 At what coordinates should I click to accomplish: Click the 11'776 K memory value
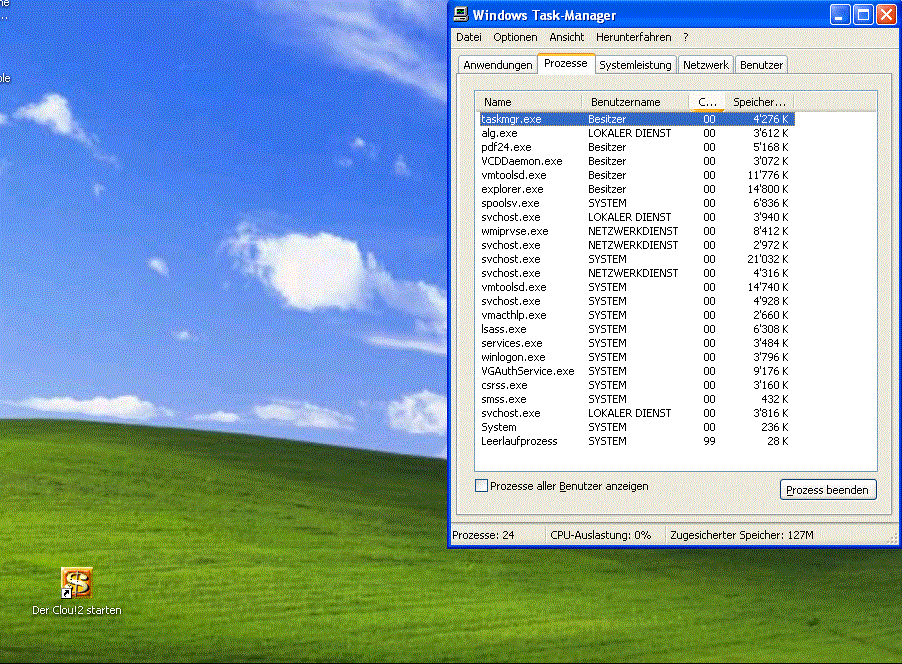(768, 175)
